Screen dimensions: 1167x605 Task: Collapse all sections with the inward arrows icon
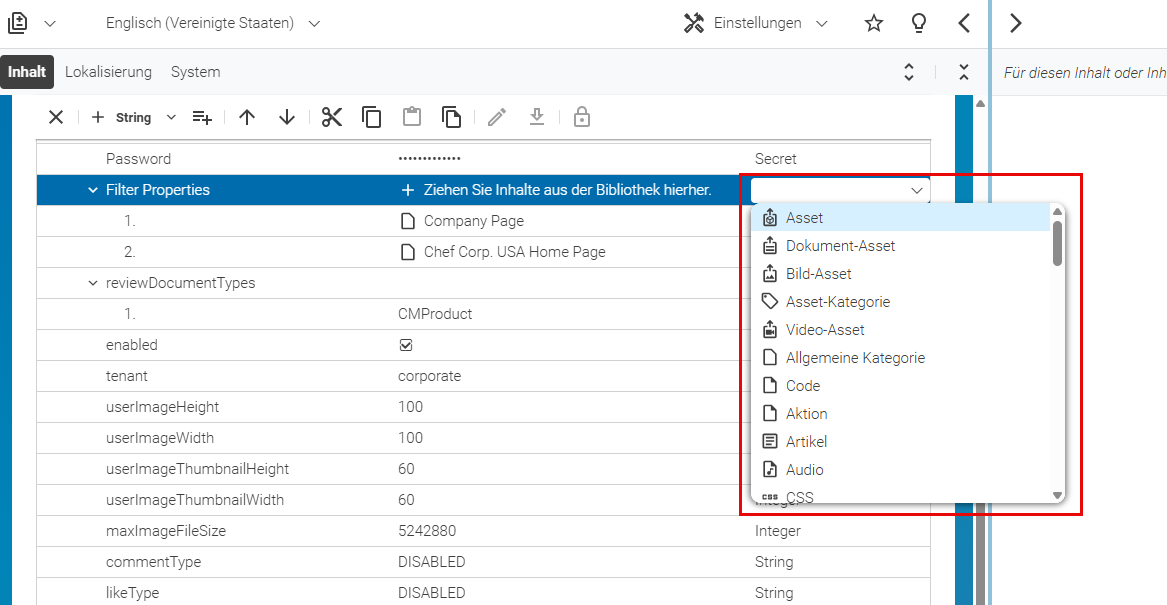pos(964,71)
